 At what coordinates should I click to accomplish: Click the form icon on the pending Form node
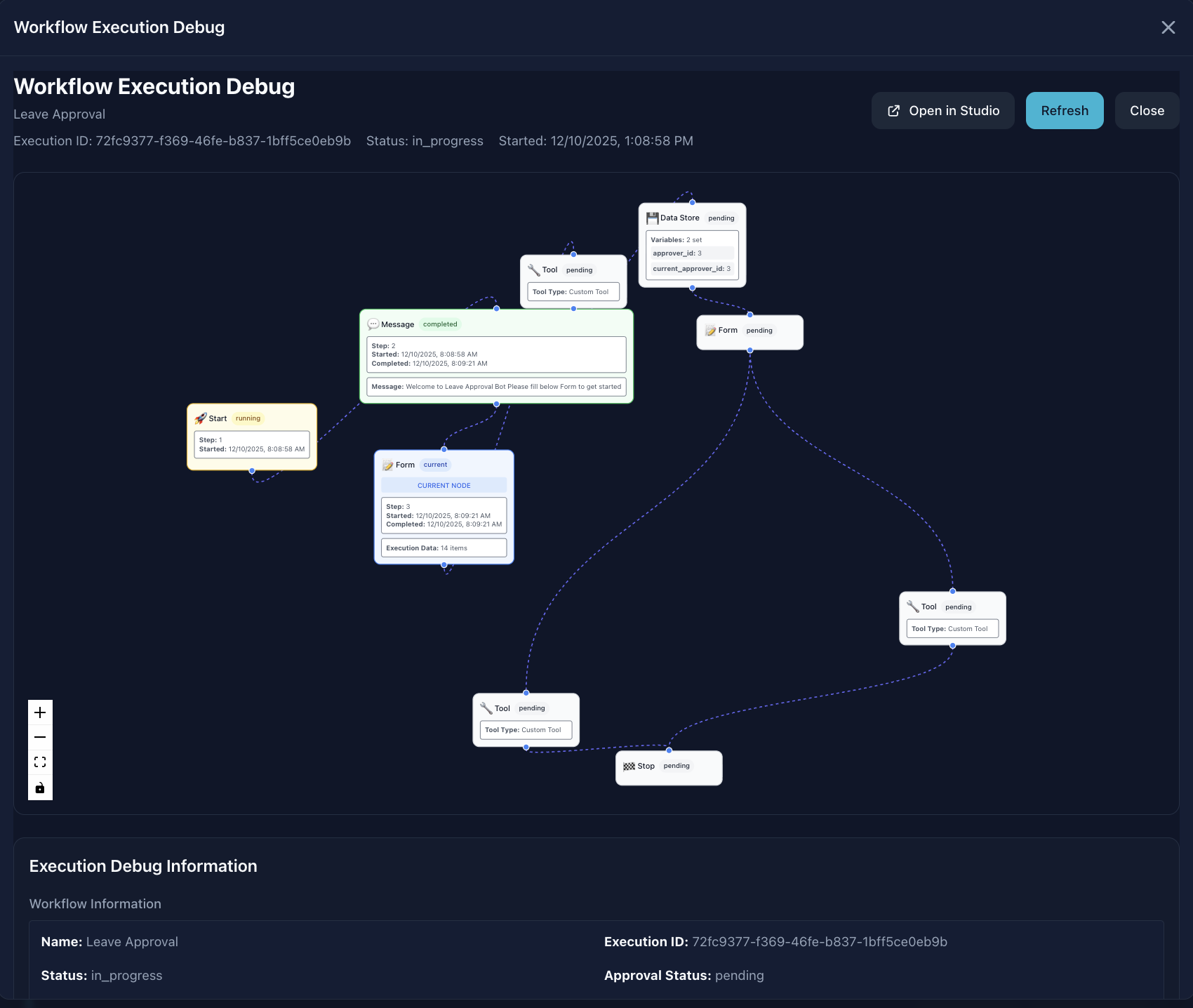coord(709,330)
